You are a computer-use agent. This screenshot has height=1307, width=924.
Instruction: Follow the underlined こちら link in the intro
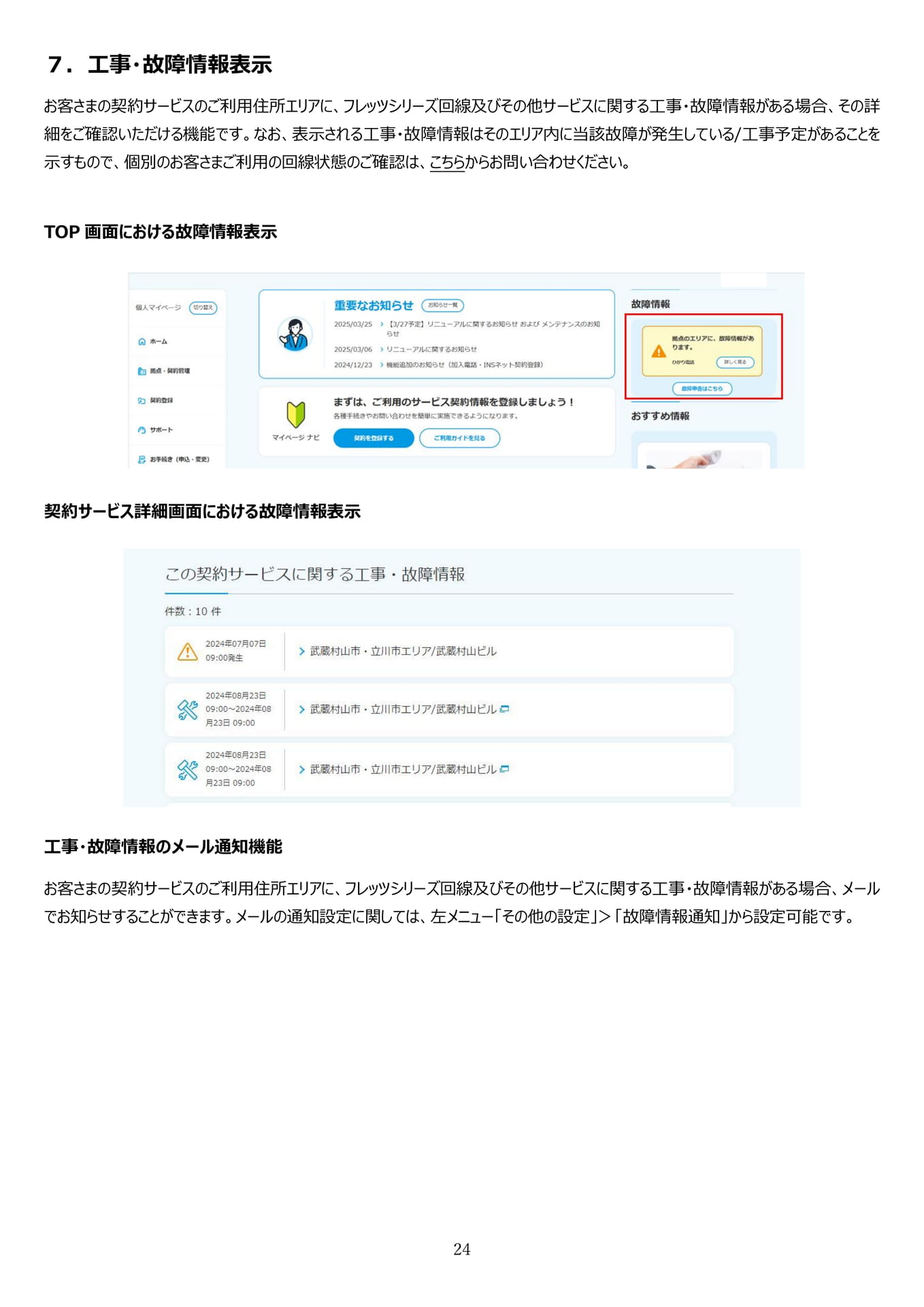[x=447, y=162]
